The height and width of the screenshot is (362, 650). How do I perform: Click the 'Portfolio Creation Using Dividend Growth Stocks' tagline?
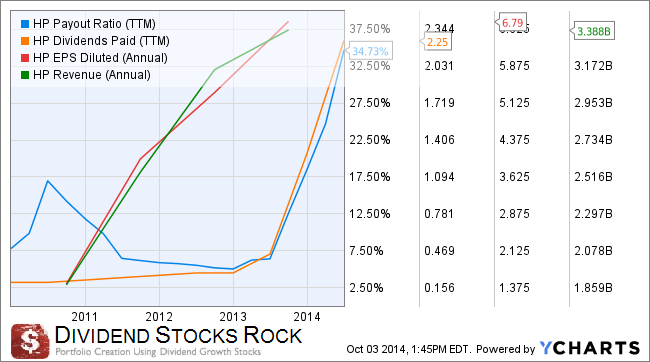click(158, 352)
